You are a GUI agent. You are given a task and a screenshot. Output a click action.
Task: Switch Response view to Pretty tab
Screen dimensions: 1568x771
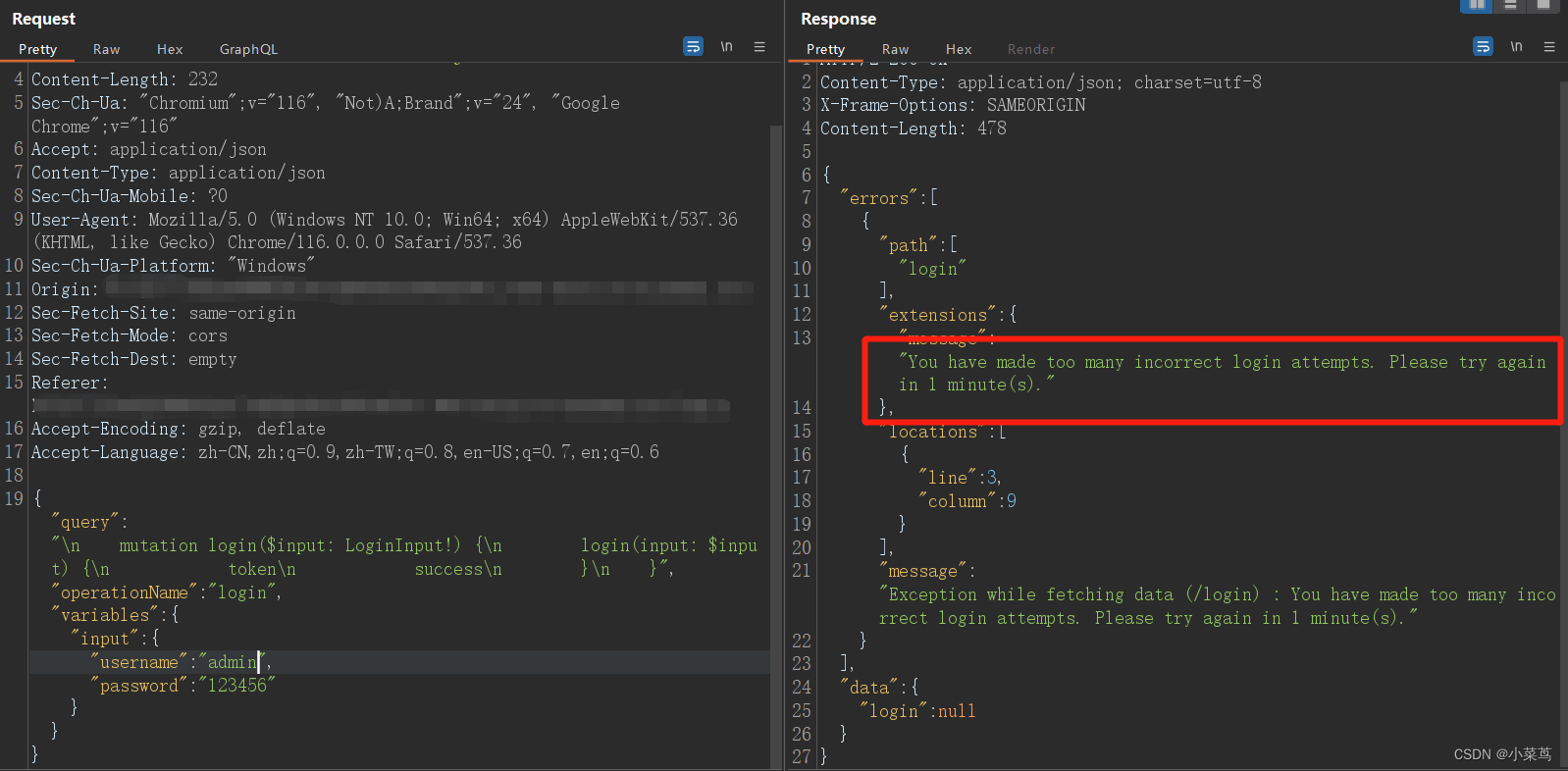(x=826, y=49)
